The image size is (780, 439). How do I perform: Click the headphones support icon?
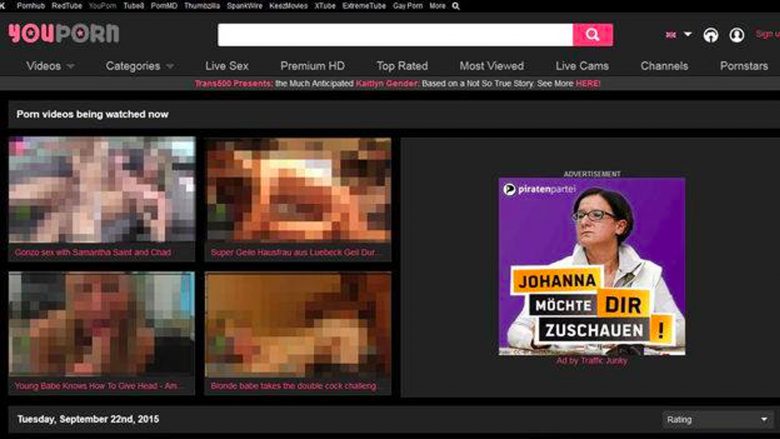pos(710,35)
